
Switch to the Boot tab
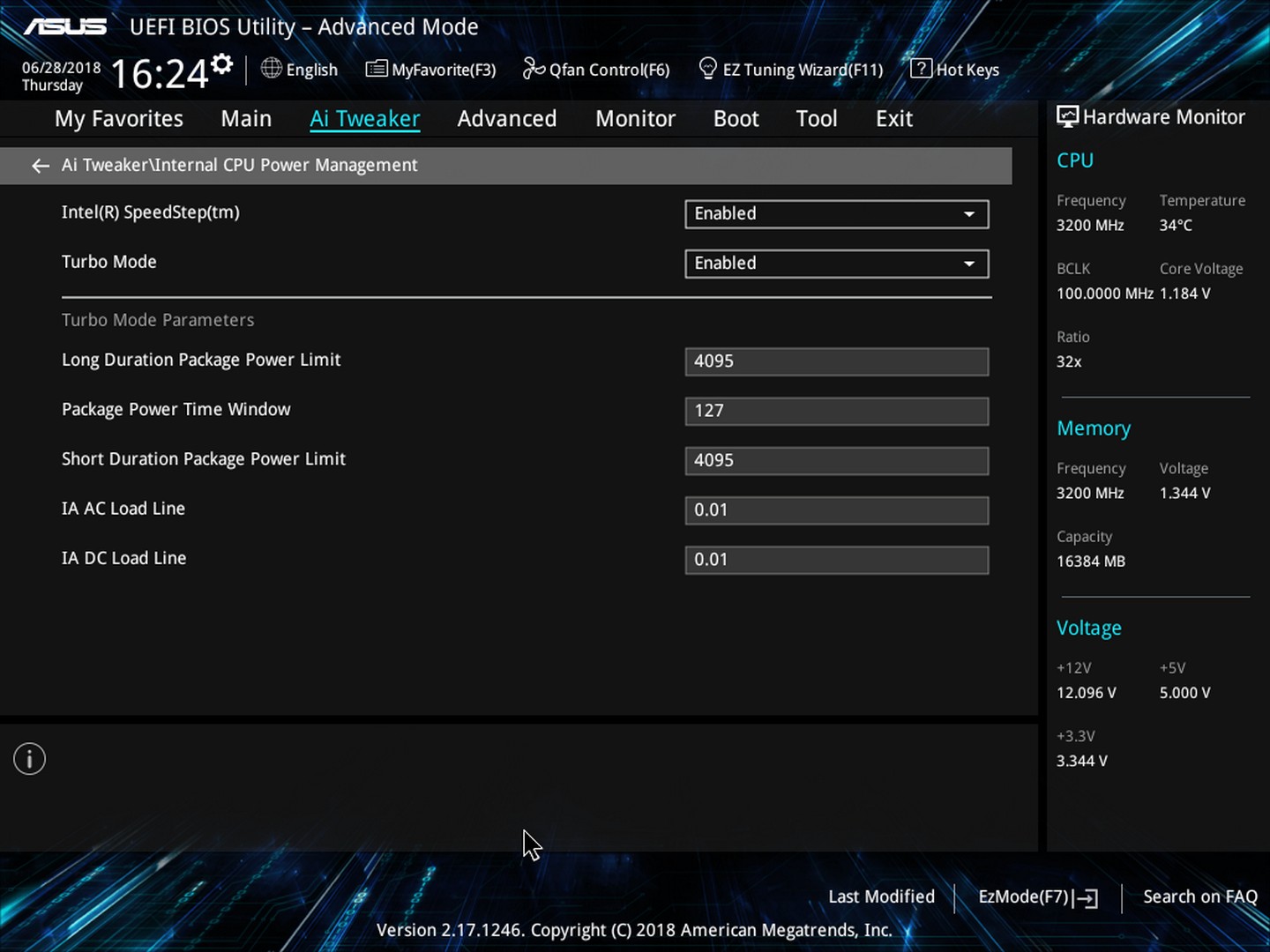coord(736,119)
